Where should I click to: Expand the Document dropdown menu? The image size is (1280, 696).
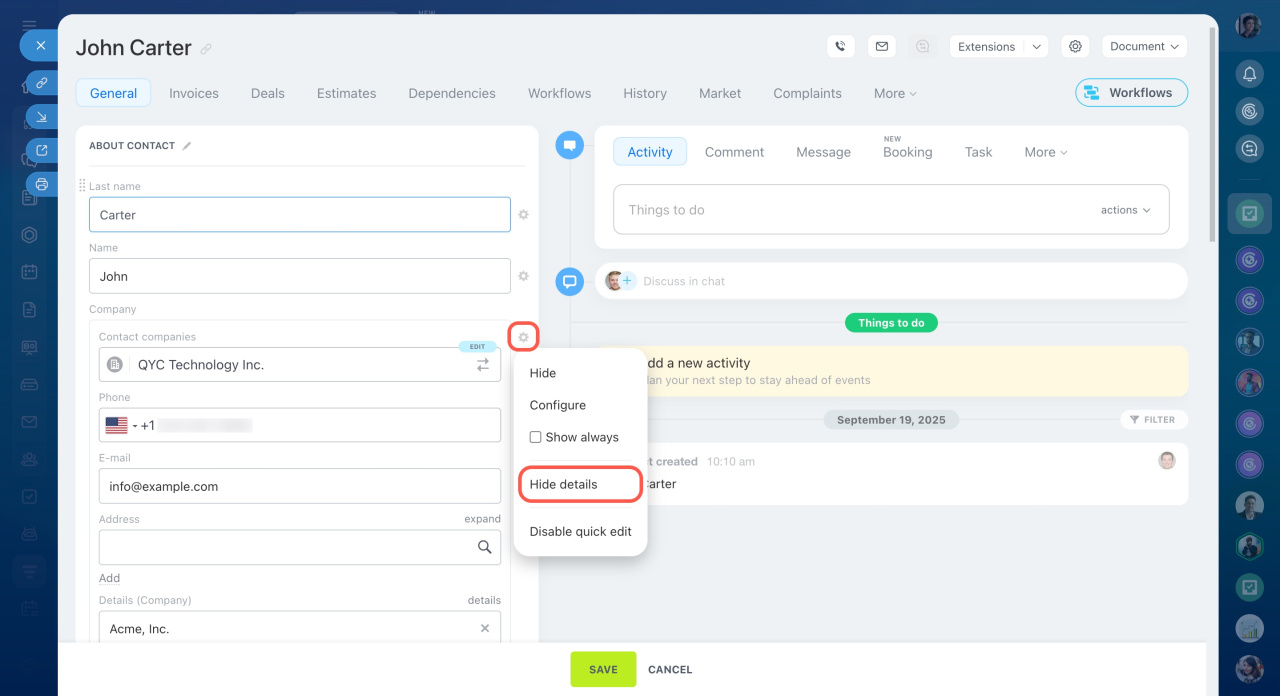[1144, 46]
